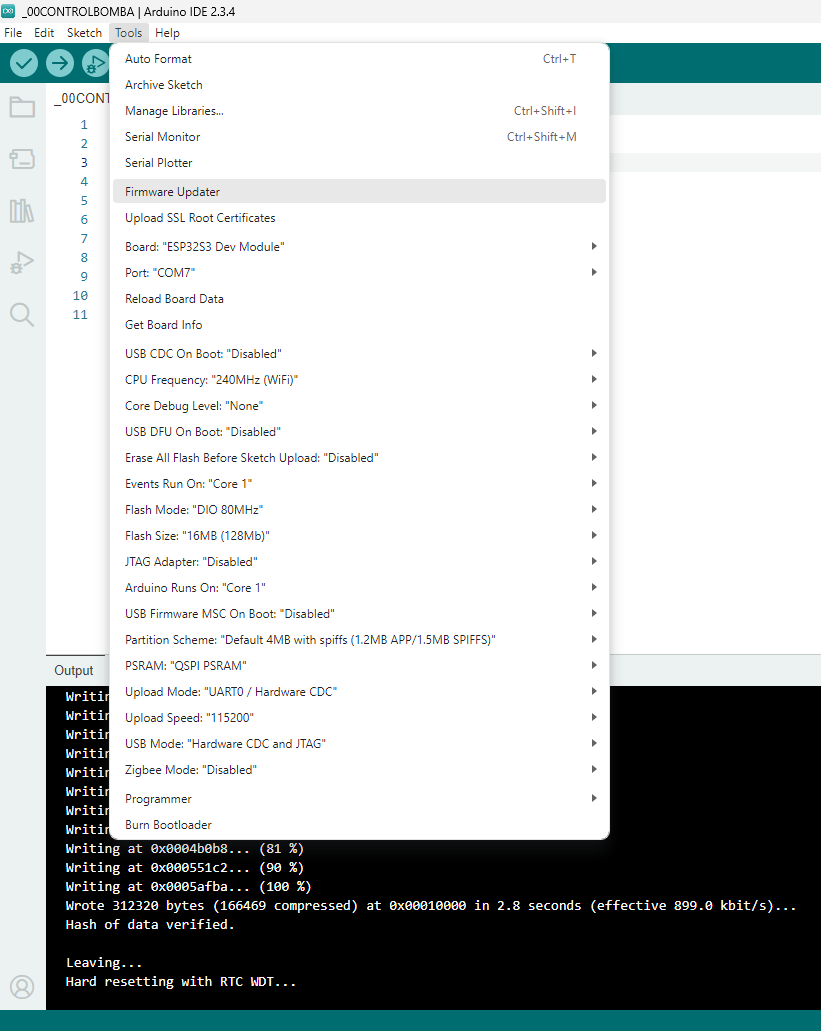Choose Firmware Updater menu entry

(x=172, y=192)
